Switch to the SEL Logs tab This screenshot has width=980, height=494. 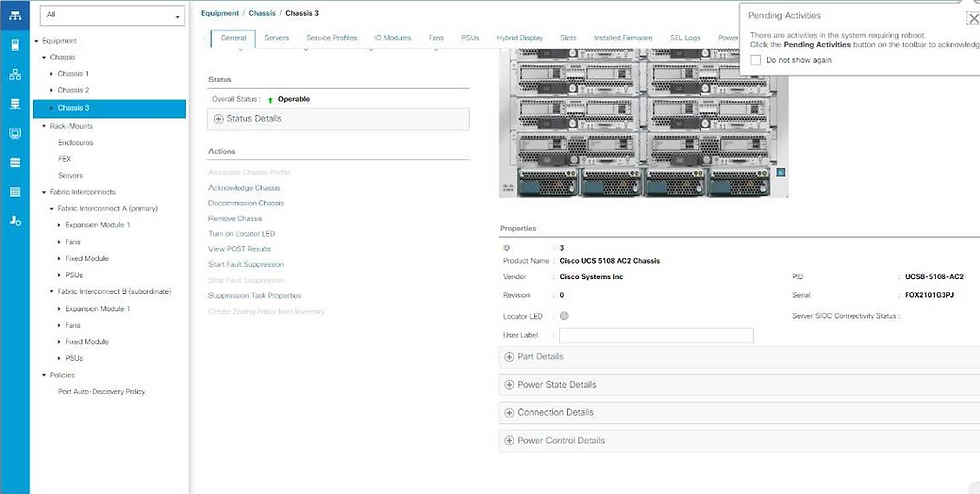click(x=685, y=38)
